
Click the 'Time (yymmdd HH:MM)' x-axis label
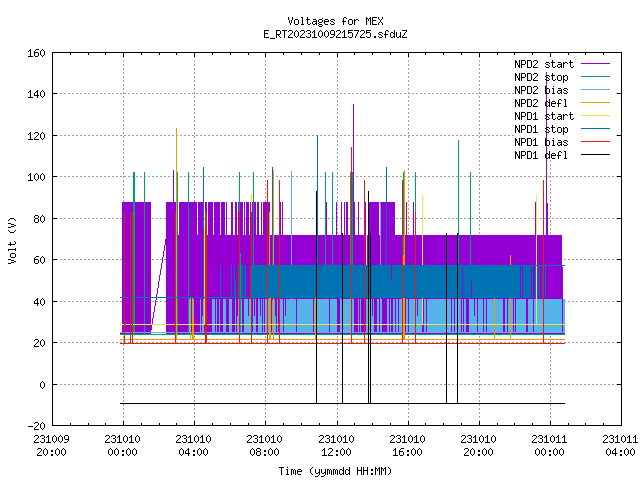[x=335, y=471]
